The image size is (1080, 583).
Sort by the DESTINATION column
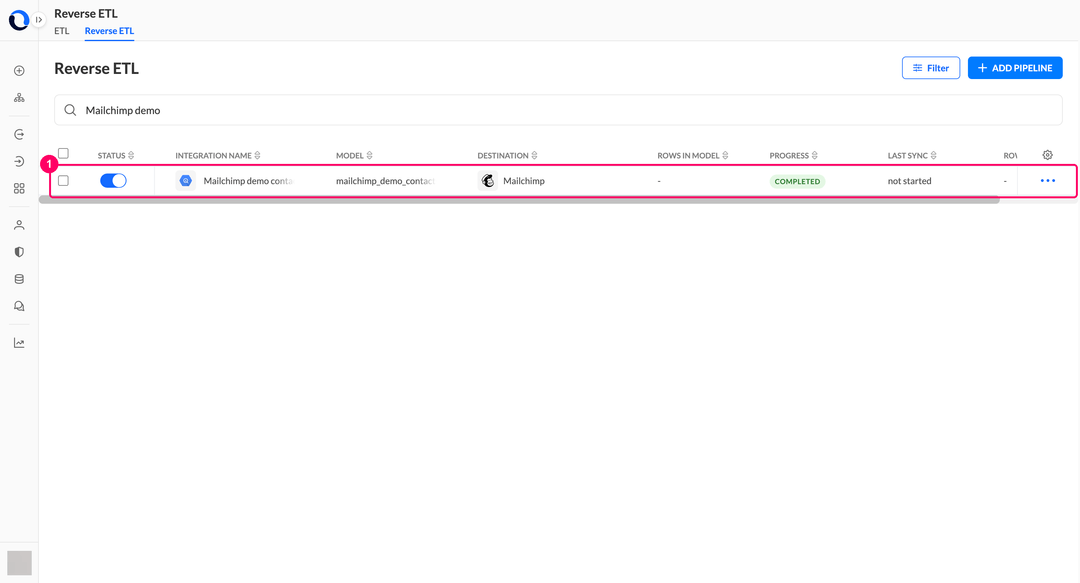click(x=508, y=156)
